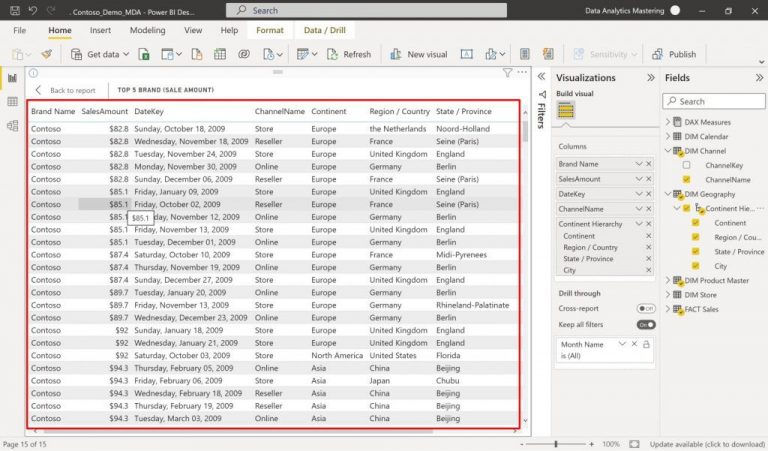Open the View ribbon tab

coord(193,30)
